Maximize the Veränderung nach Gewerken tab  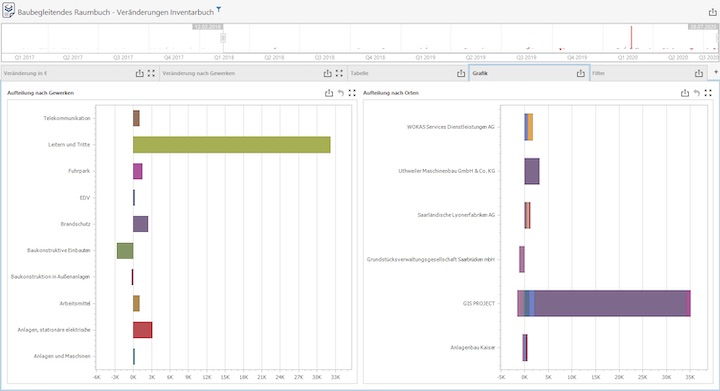tap(339, 73)
